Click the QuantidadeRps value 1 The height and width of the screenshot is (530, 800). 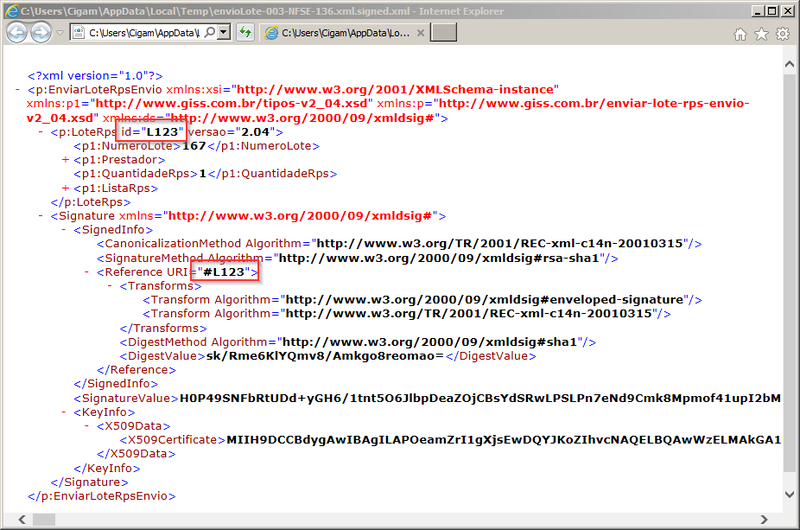pos(203,174)
